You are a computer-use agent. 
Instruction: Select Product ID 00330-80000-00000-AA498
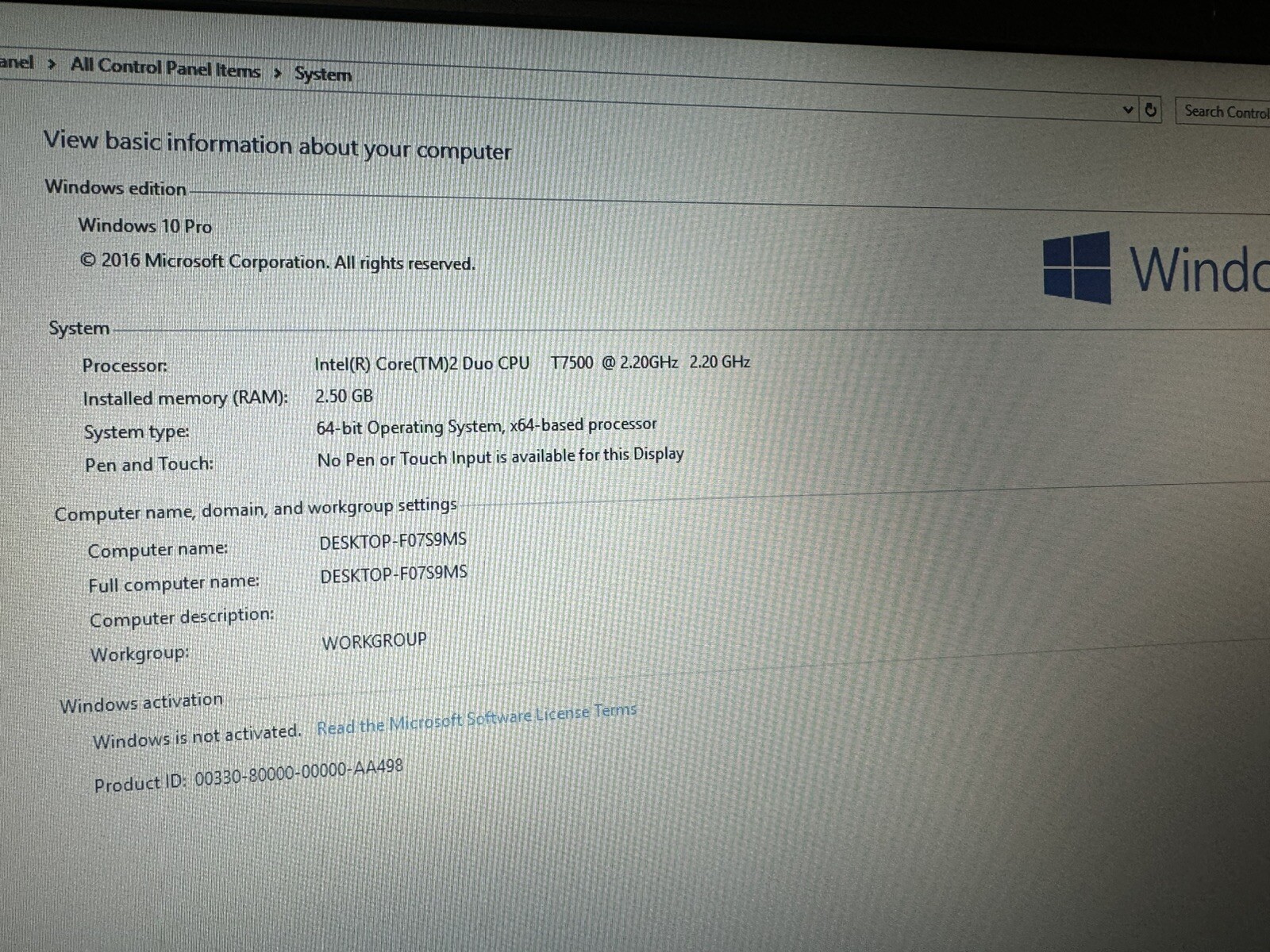[248, 776]
